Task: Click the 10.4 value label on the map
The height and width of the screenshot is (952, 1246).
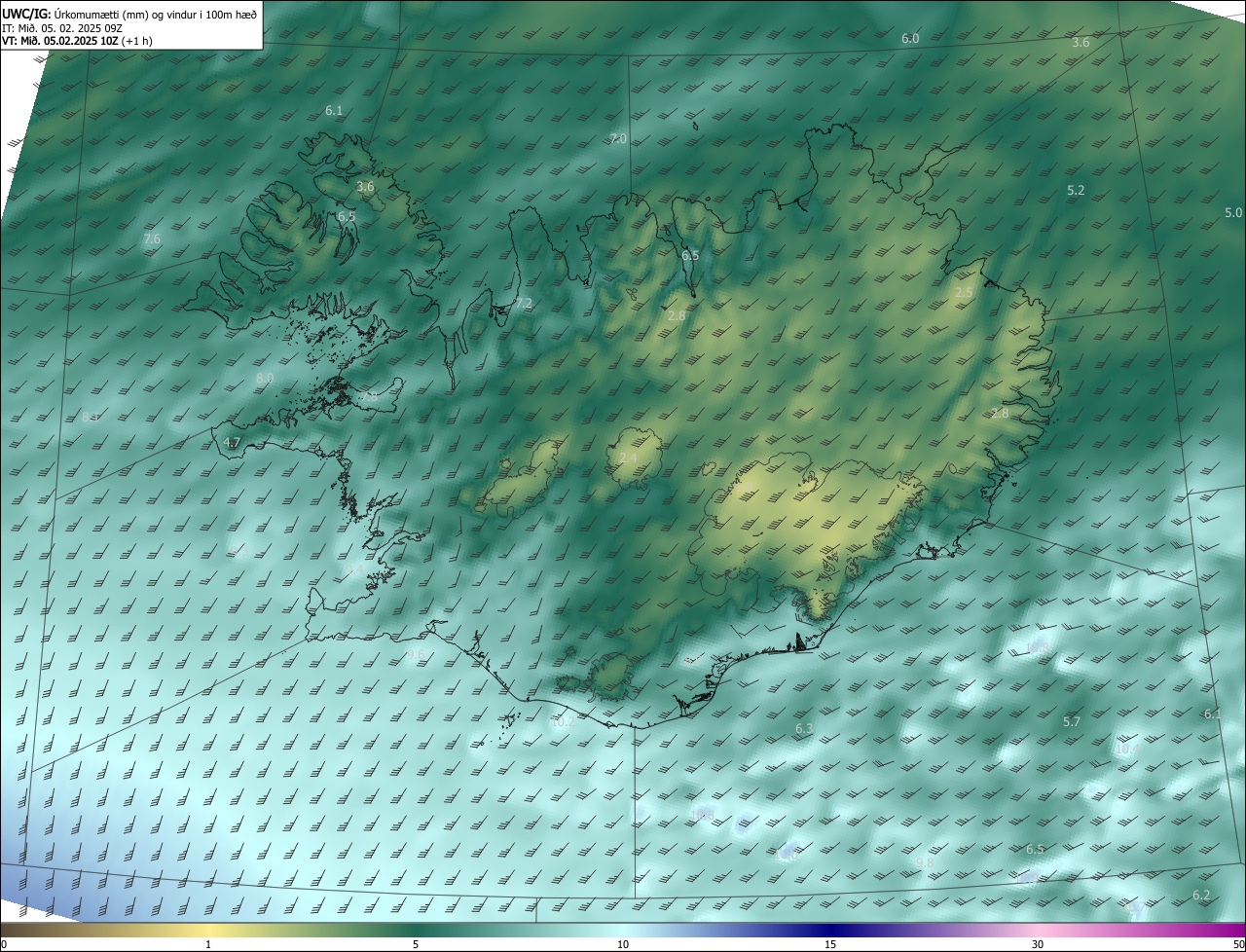Action: pos(1127,750)
